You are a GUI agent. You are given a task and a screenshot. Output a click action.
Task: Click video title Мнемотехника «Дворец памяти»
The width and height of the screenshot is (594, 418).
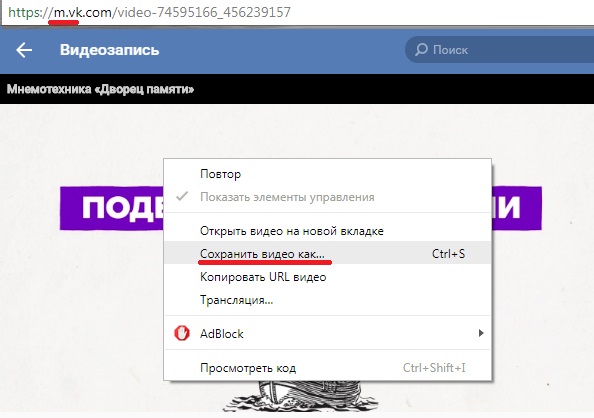tap(100, 89)
